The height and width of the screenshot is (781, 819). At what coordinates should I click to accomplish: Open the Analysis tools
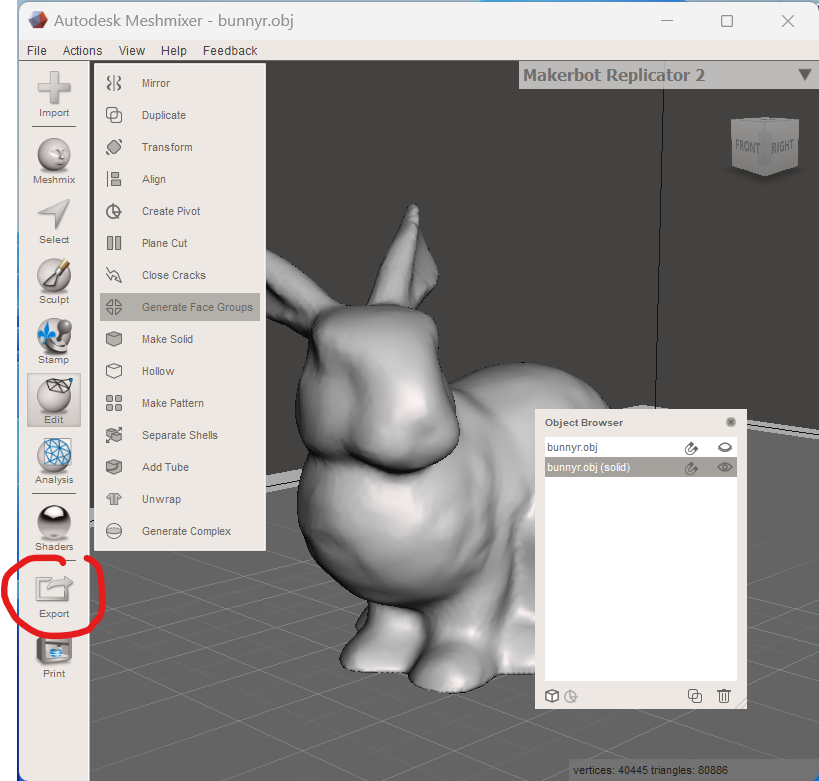coord(54,460)
